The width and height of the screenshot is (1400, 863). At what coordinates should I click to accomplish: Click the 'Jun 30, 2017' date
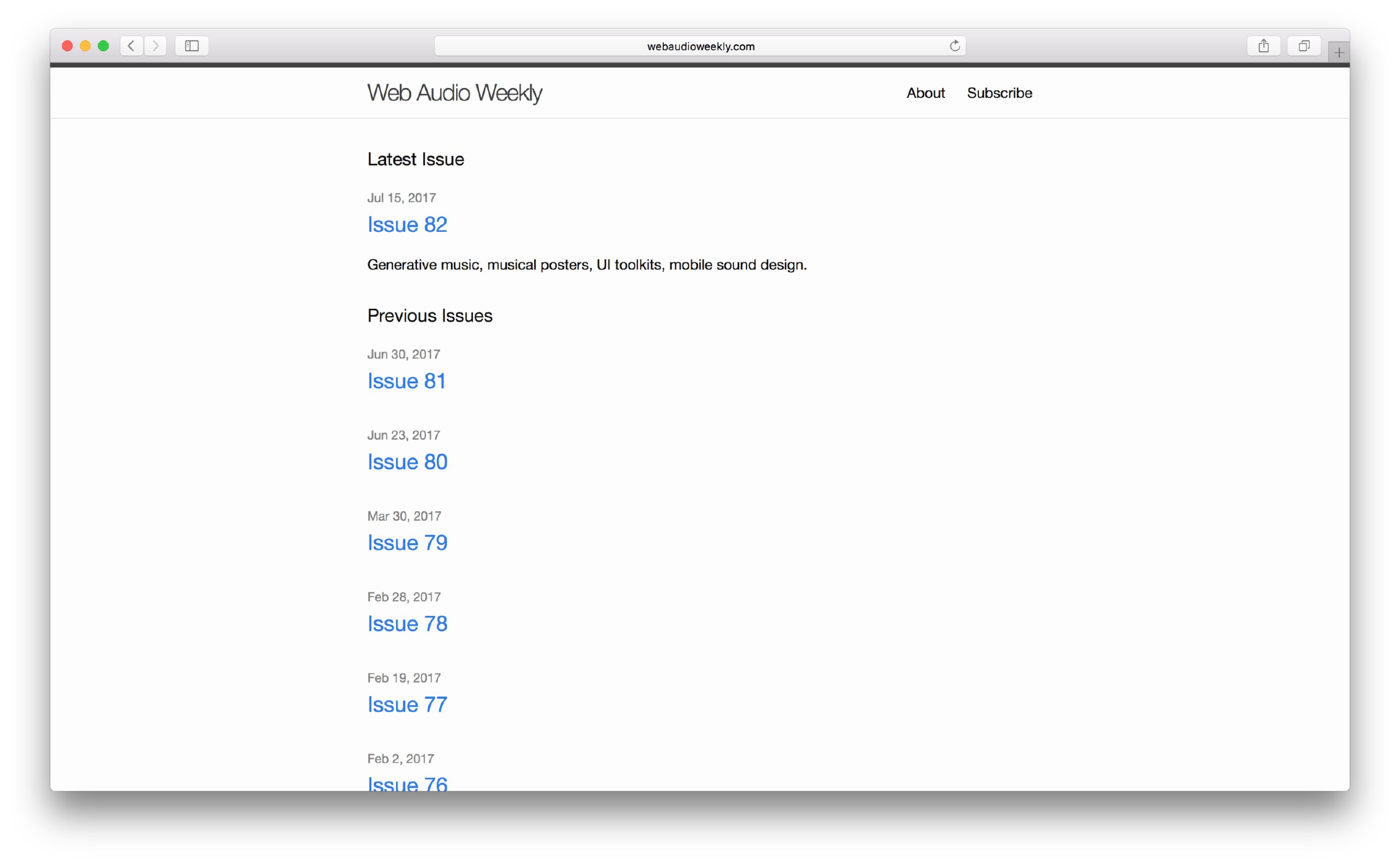click(x=404, y=354)
